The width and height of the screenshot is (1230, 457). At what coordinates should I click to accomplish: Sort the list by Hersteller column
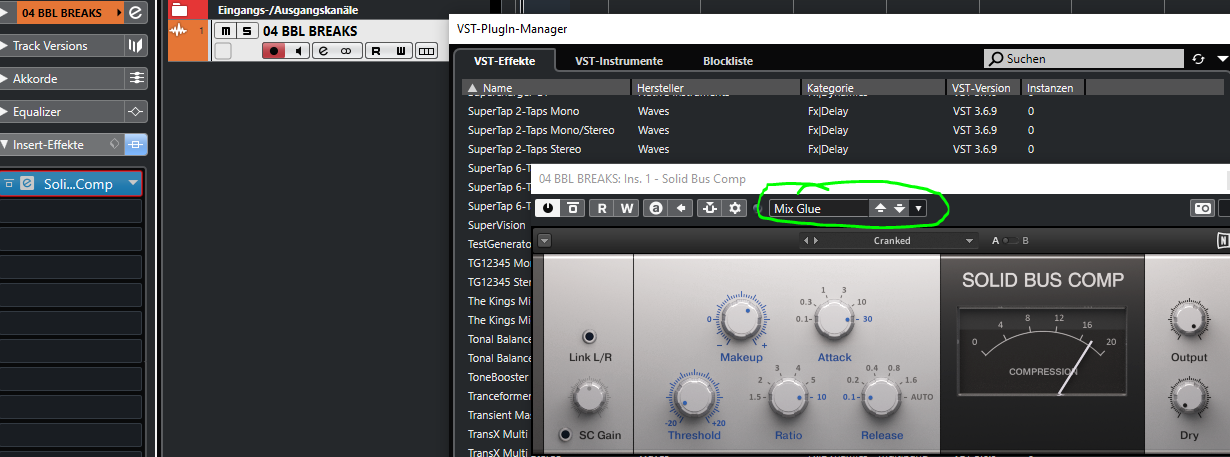click(x=715, y=88)
